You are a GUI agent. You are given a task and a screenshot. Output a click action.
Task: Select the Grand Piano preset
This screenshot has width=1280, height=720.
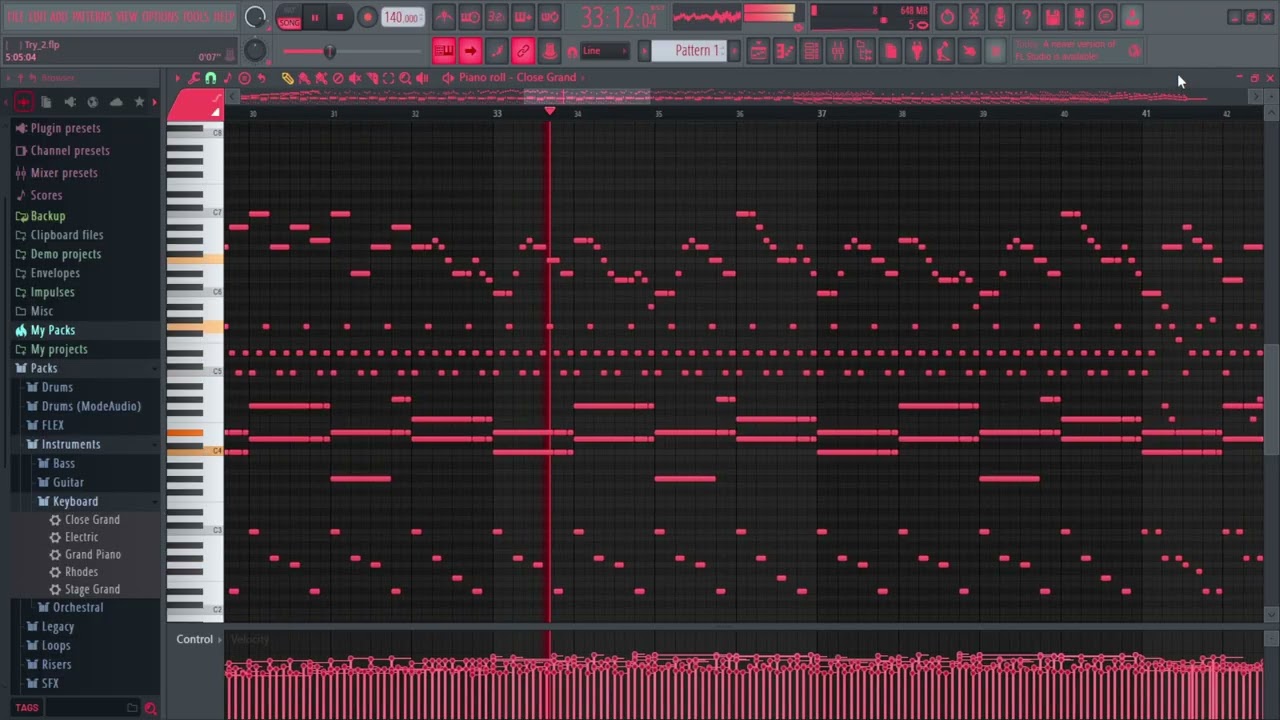pos(92,554)
